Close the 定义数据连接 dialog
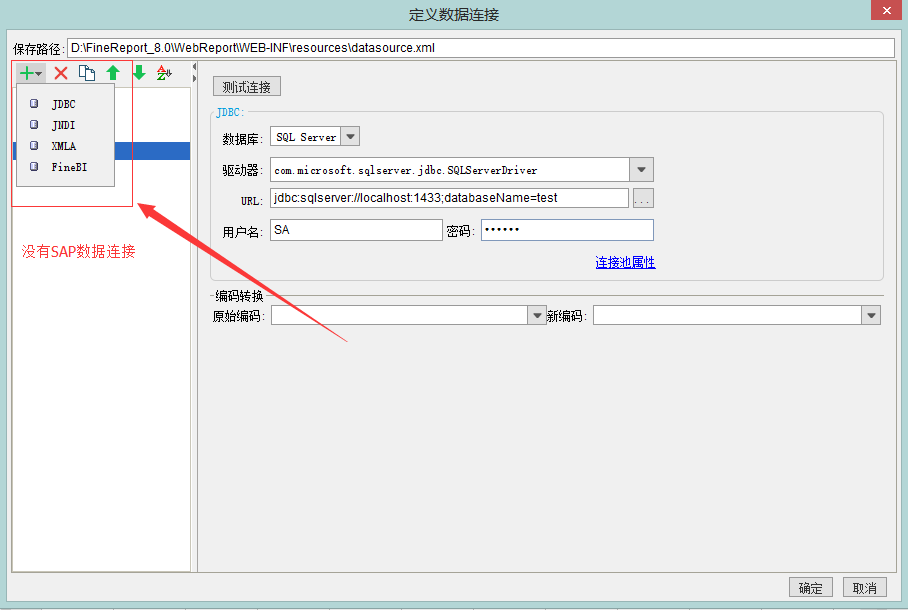 pyautogui.click(x=887, y=10)
